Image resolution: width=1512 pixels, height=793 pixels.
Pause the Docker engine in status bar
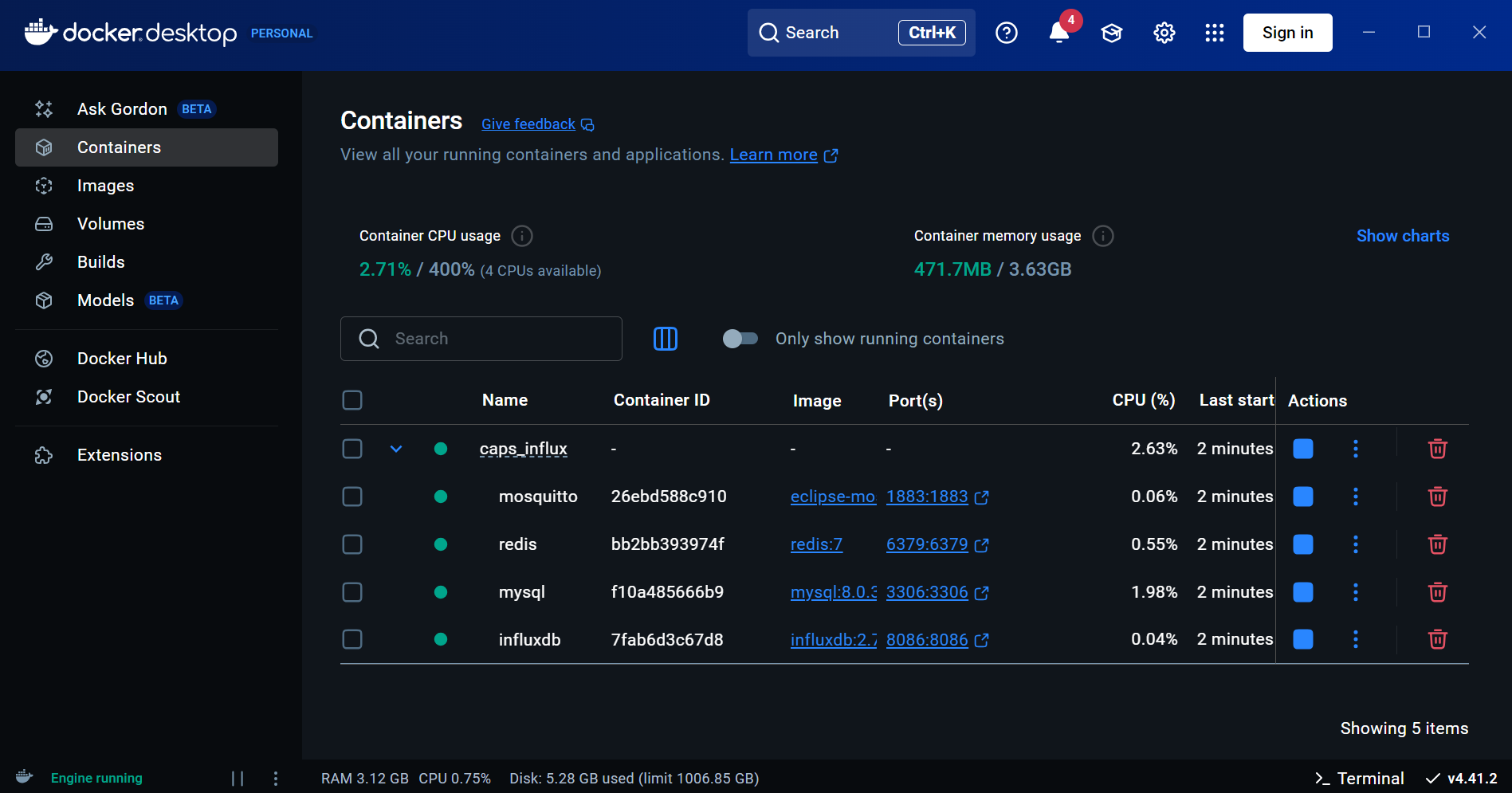pyautogui.click(x=238, y=779)
